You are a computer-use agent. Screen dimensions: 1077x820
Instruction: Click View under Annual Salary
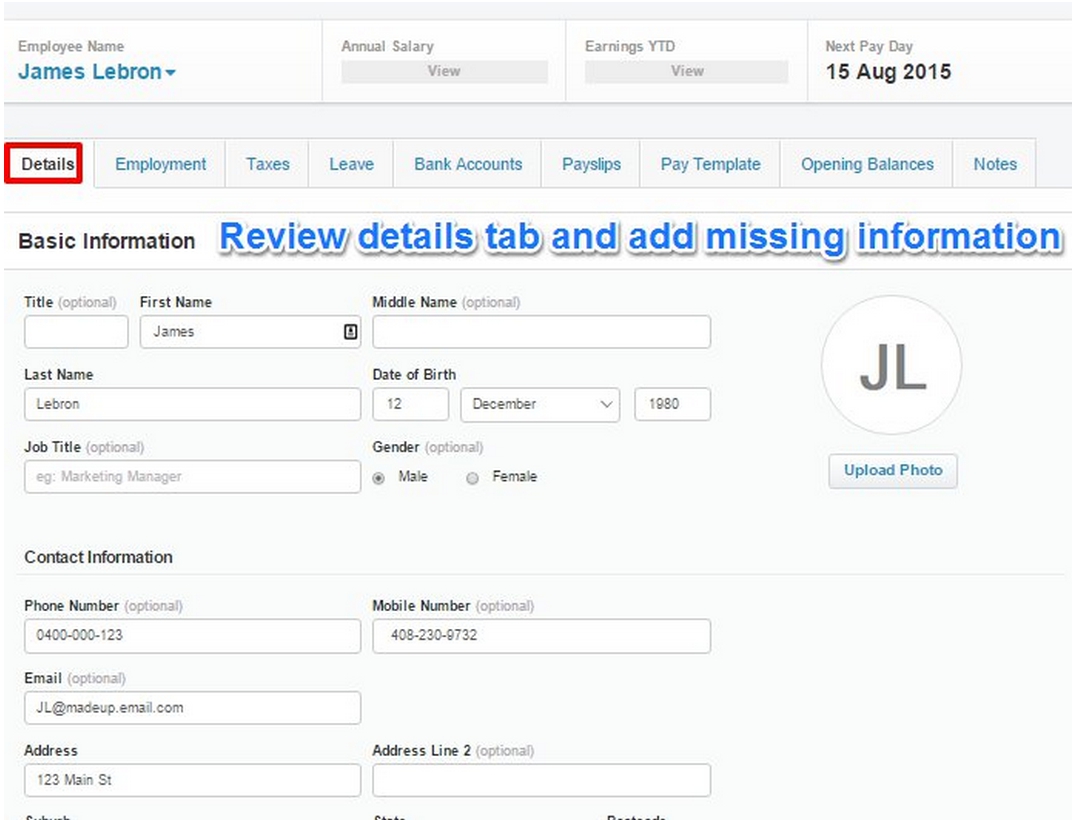pyautogui.click(x=444, y=72)
